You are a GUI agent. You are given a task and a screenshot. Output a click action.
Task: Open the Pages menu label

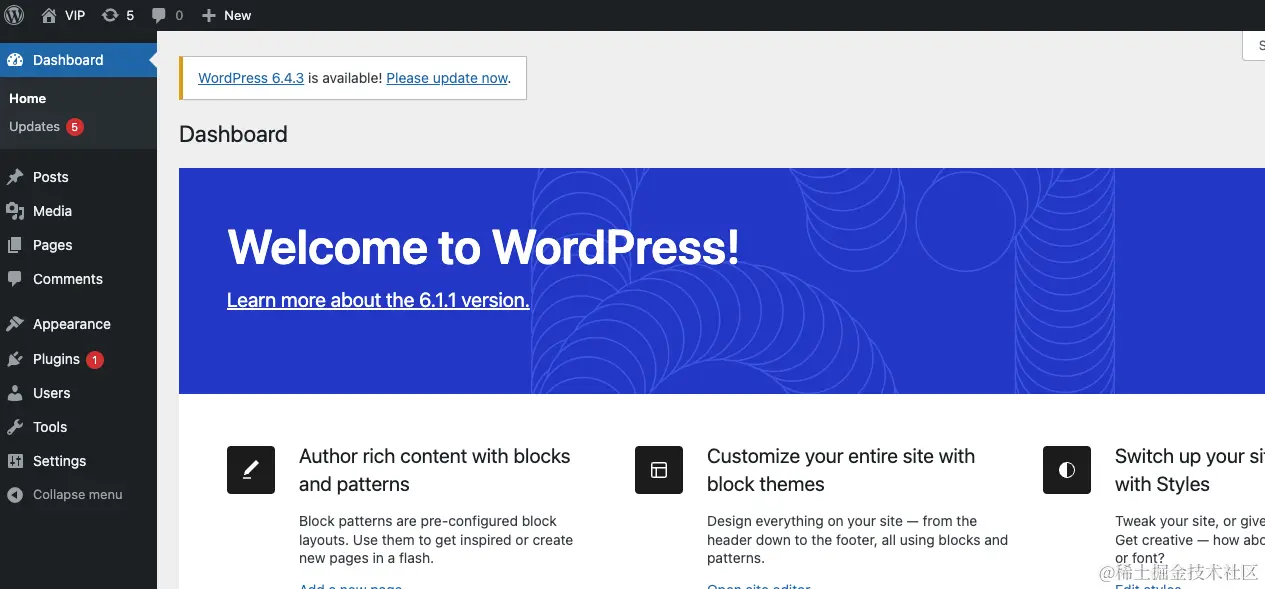click(x=53, y=245)
